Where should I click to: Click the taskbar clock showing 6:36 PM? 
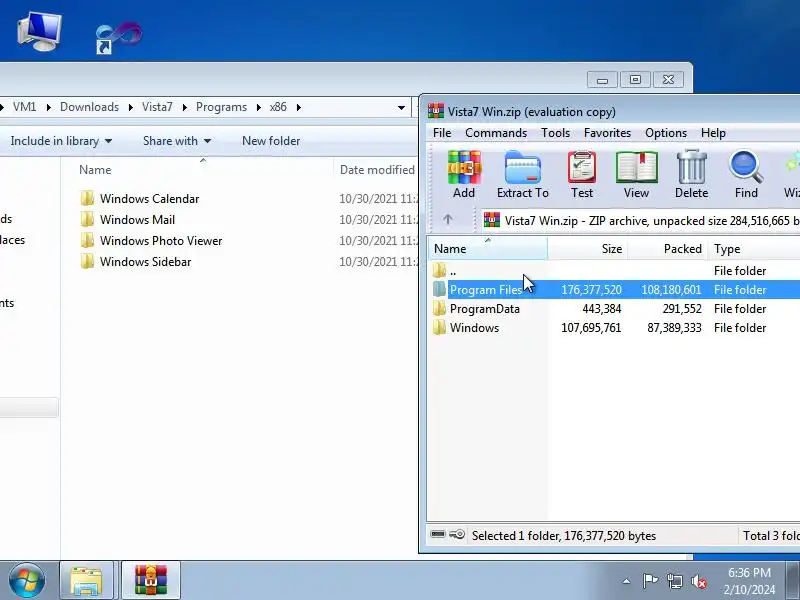749,581
